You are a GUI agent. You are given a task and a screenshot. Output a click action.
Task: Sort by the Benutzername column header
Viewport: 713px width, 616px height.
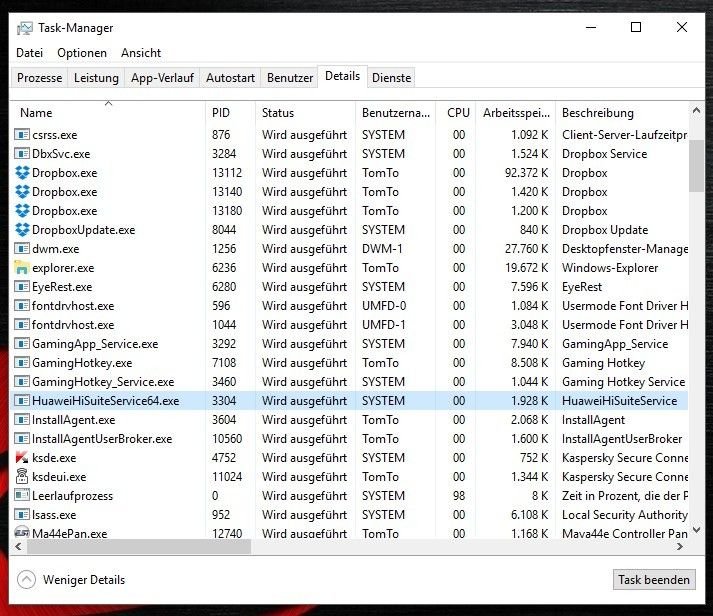pos(395,113)
